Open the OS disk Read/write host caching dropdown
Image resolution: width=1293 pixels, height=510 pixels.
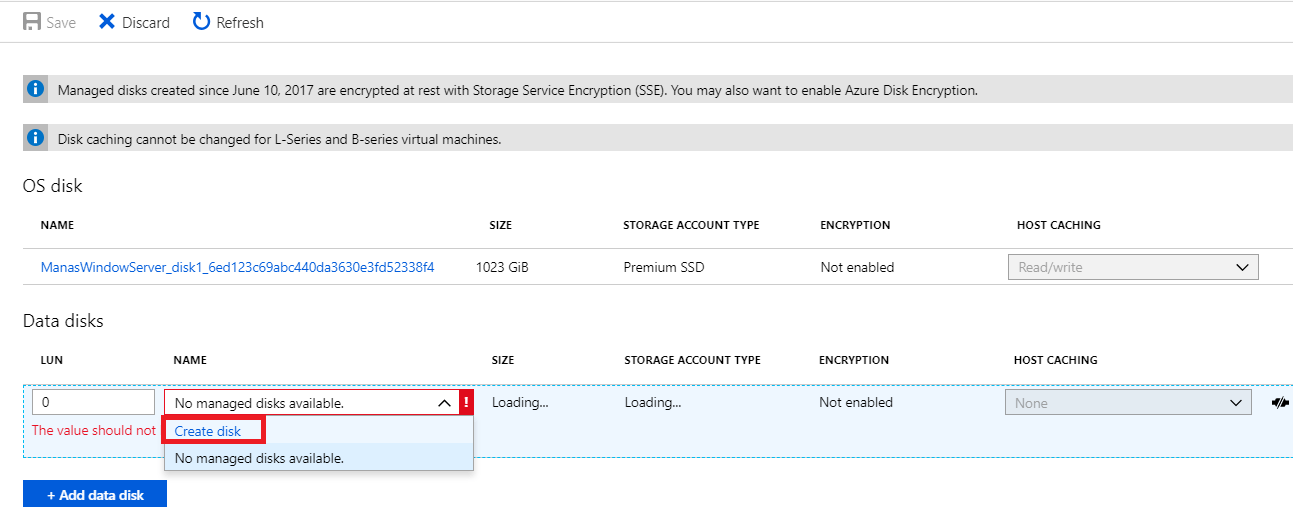pos(1133,267)
